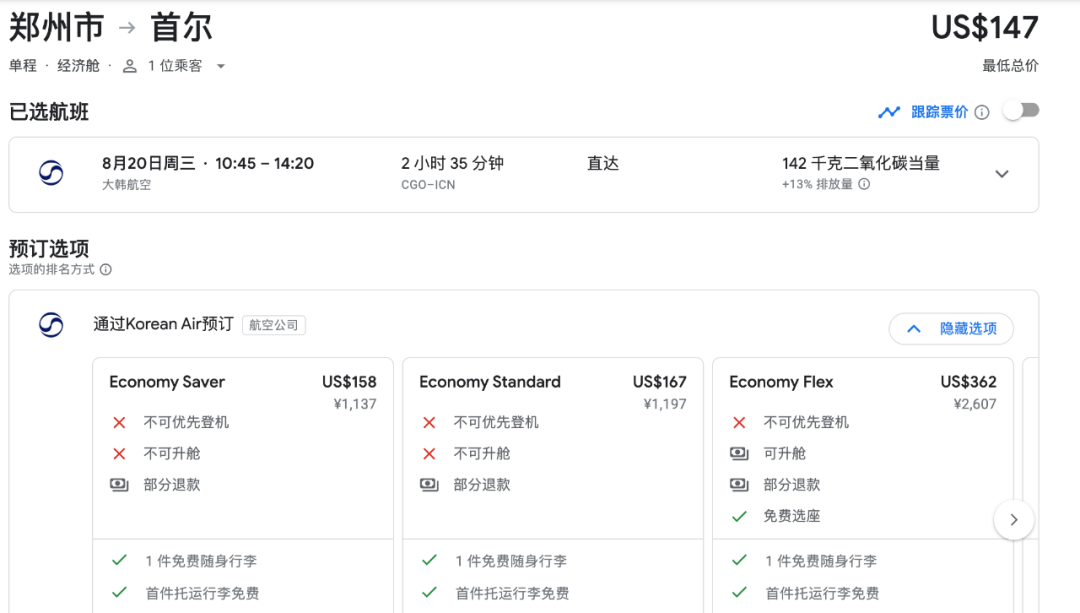Toggle the 跟踪票价 price tracking switch
Viewport: 1080px width, 613px height.
(1021, 111)
